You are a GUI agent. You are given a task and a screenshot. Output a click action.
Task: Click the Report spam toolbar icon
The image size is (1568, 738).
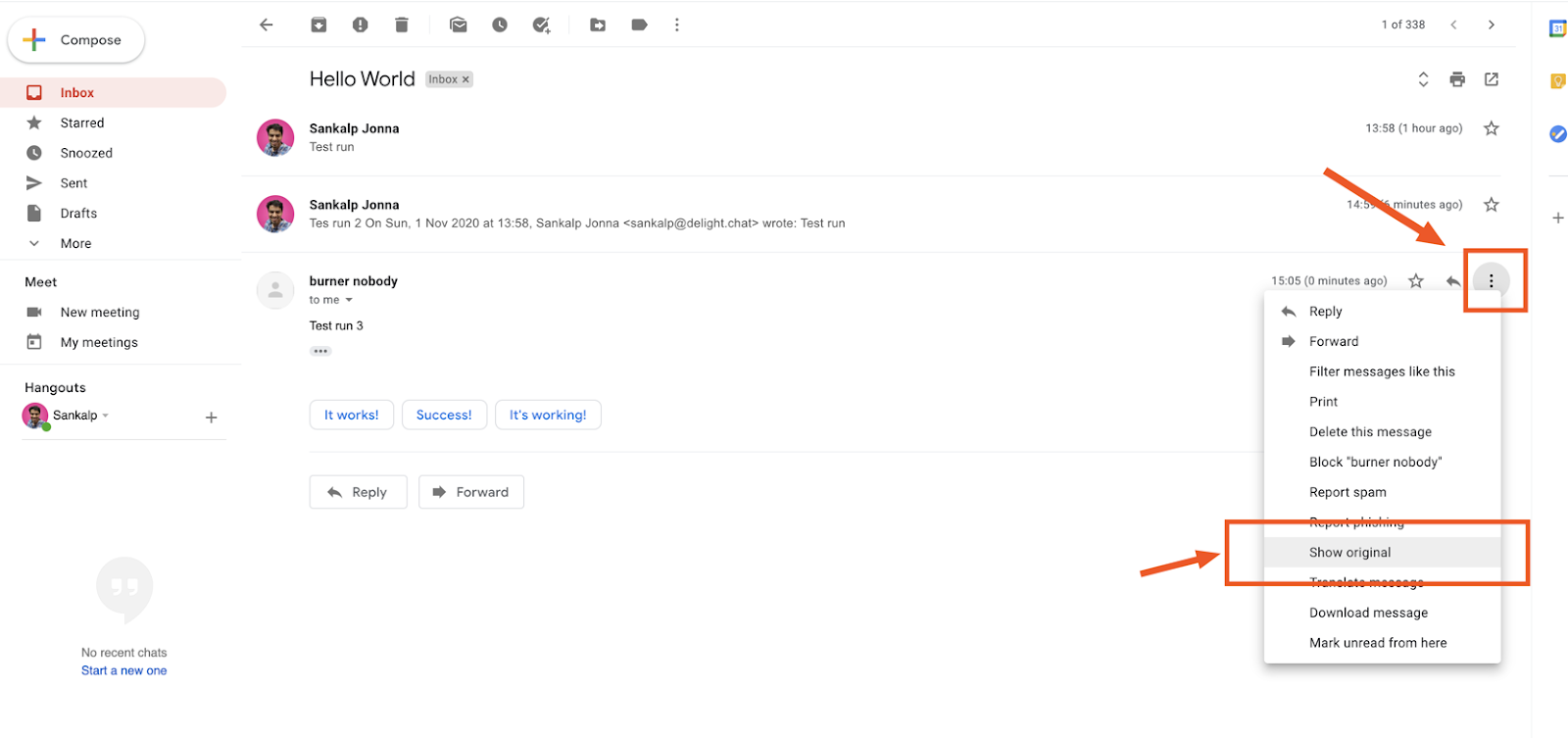tap(360, 25)
